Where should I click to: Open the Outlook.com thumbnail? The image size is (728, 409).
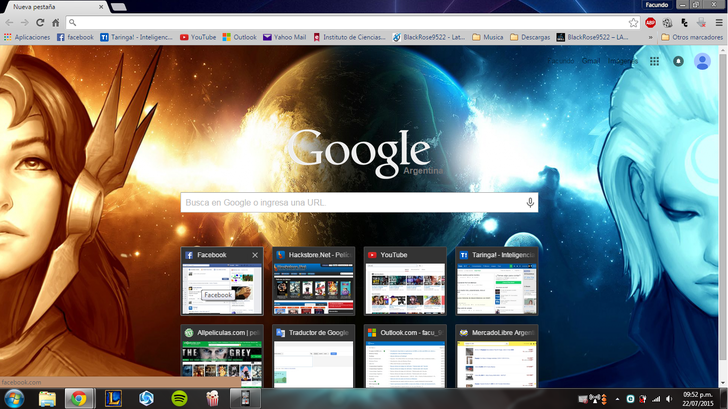pyautogui.click(x=405, y=356)
